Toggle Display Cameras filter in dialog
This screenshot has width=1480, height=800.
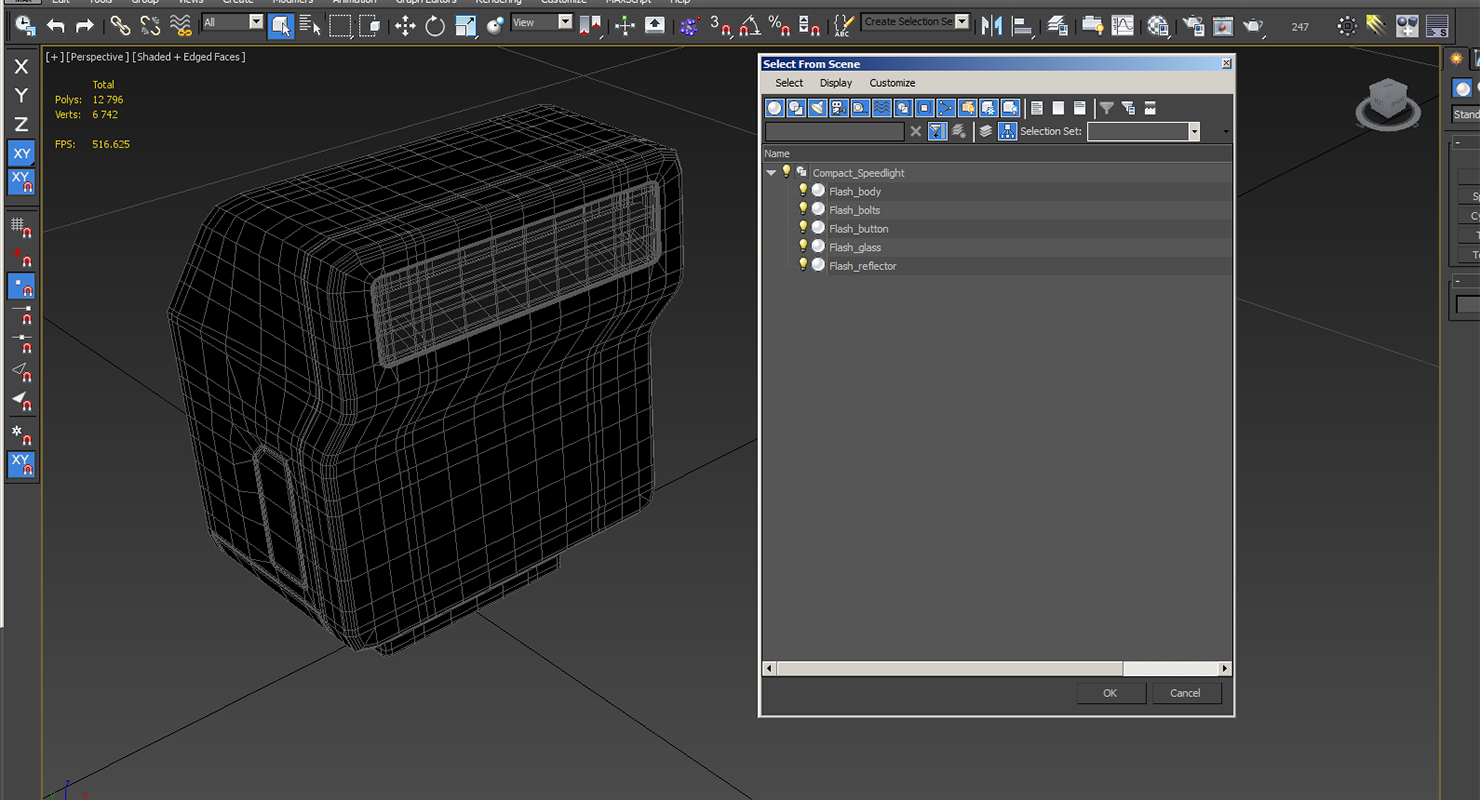click(x=839, y=108)
